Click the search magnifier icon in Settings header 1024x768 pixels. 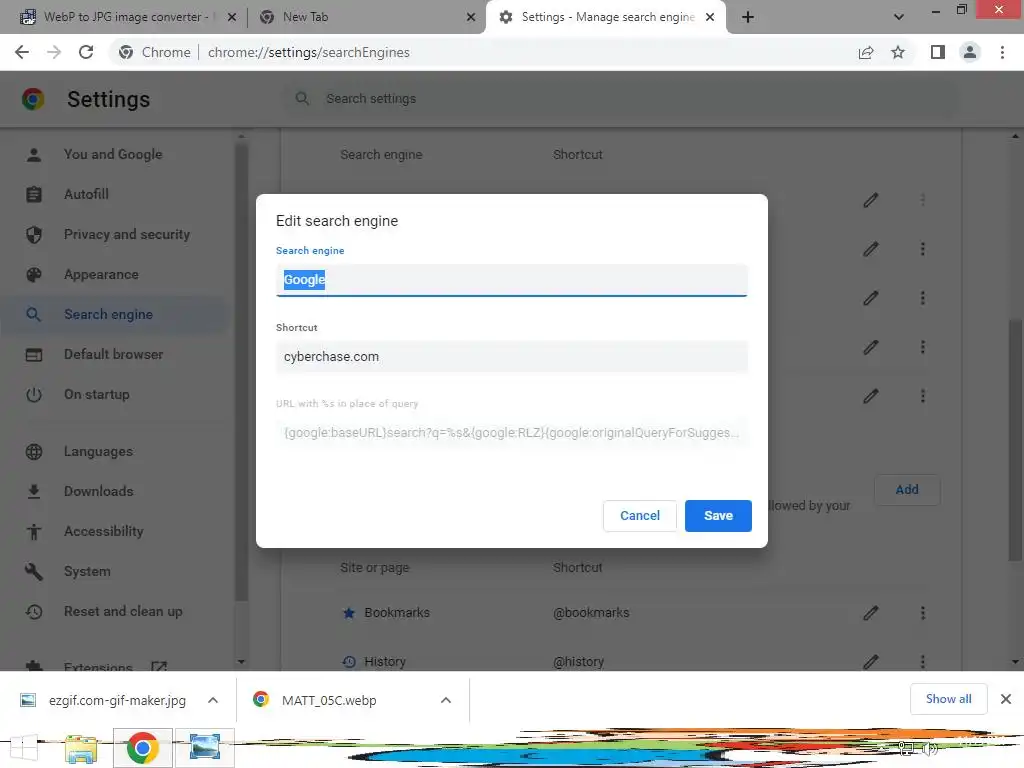point(302,99)
